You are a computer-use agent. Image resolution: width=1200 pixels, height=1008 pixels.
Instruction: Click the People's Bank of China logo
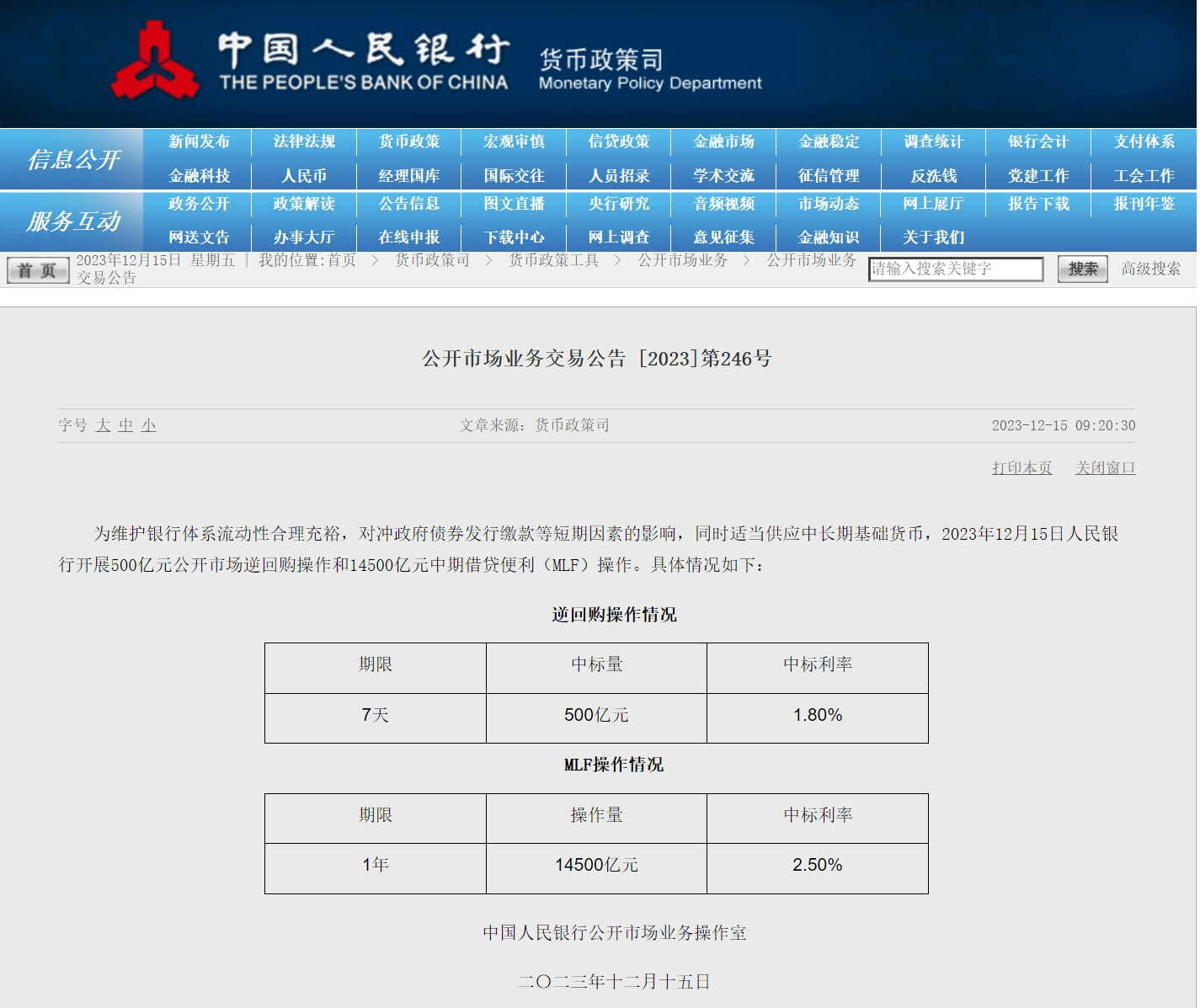[x=156, y=61]
